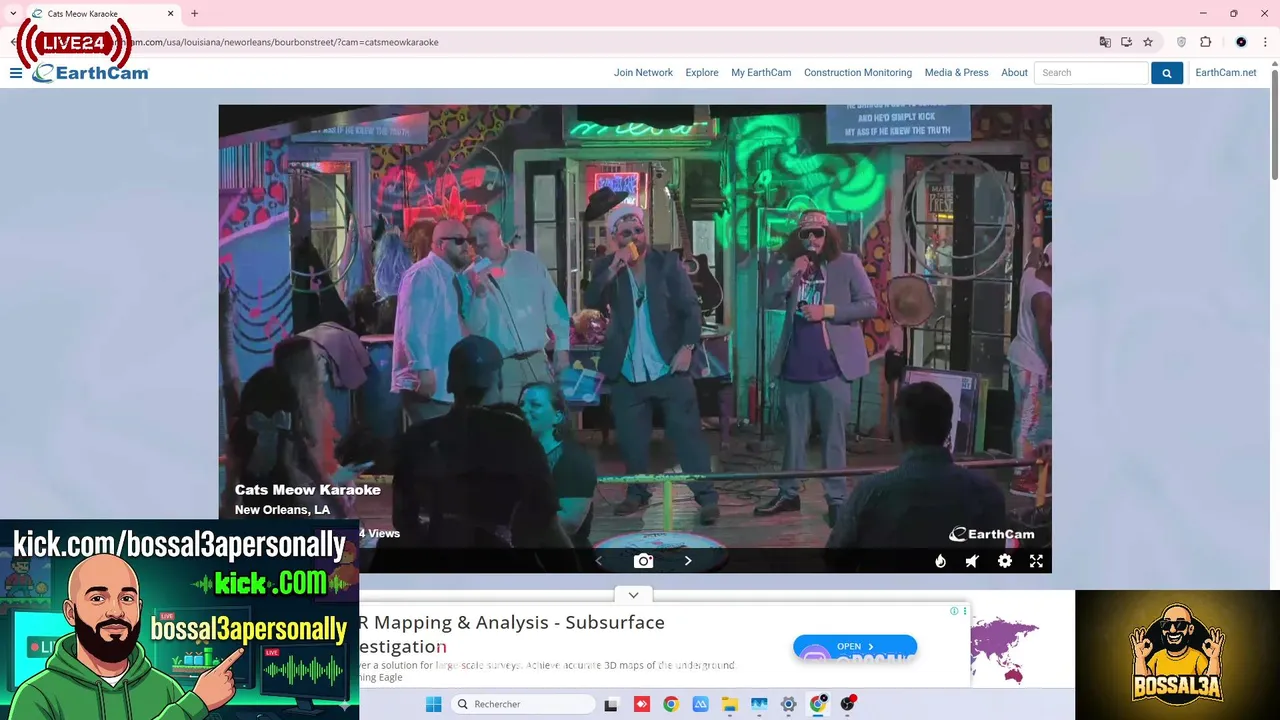This screenshot has width=1280, height=720.
Task: Click the New Orleans, LA location text
Action: pyautogui.click(x=282, y=510)
